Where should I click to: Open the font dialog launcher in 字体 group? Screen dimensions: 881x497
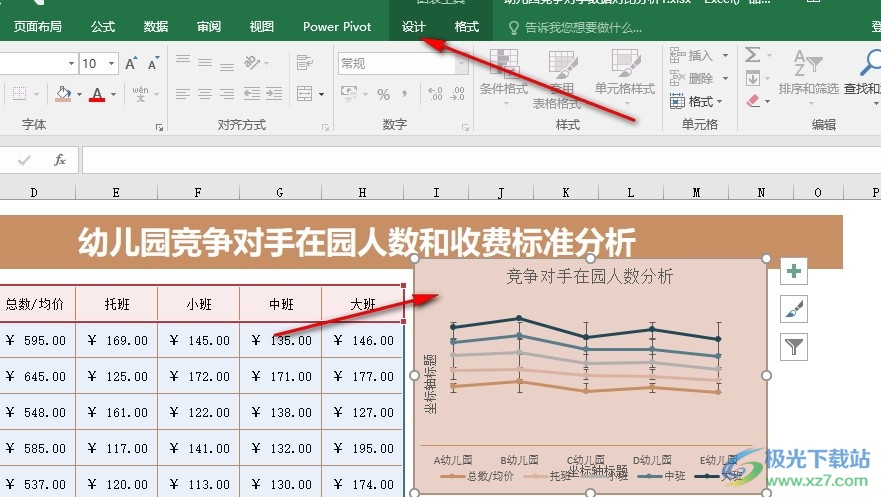(x=160, y=127)
